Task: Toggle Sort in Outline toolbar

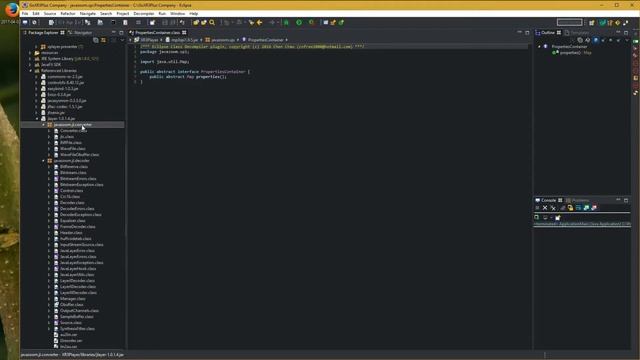Action: [588, 40]
